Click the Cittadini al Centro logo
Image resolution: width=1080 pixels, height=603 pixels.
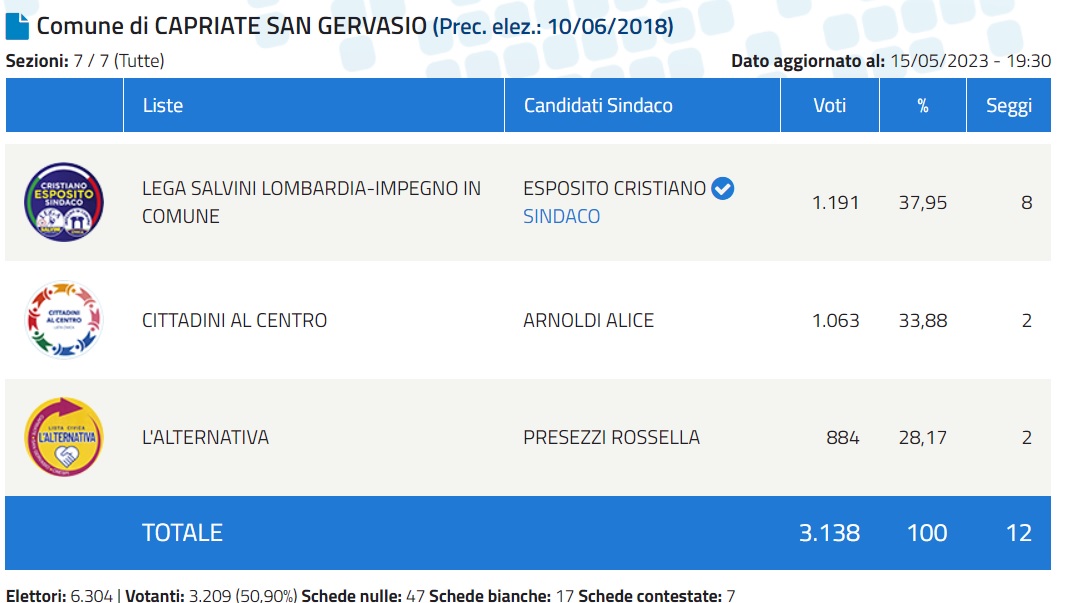point(63,320)
